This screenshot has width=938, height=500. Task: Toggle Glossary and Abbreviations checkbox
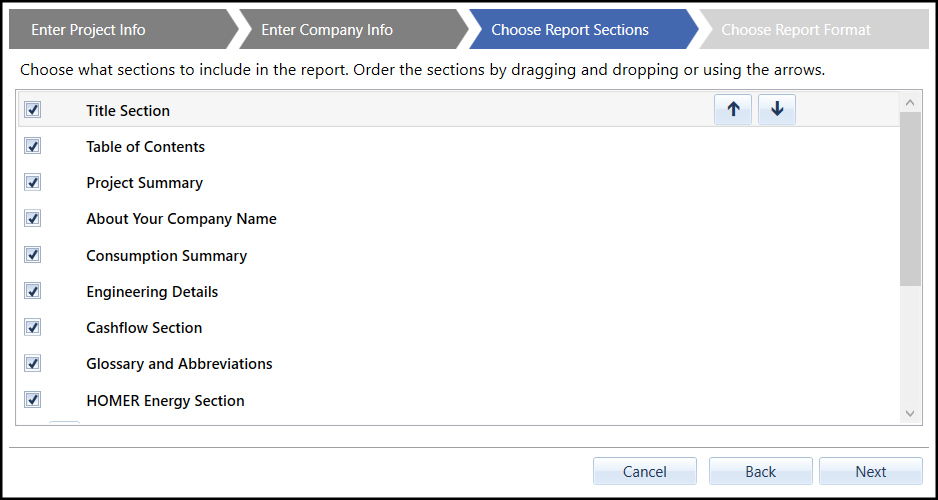(x=32, y=363)
